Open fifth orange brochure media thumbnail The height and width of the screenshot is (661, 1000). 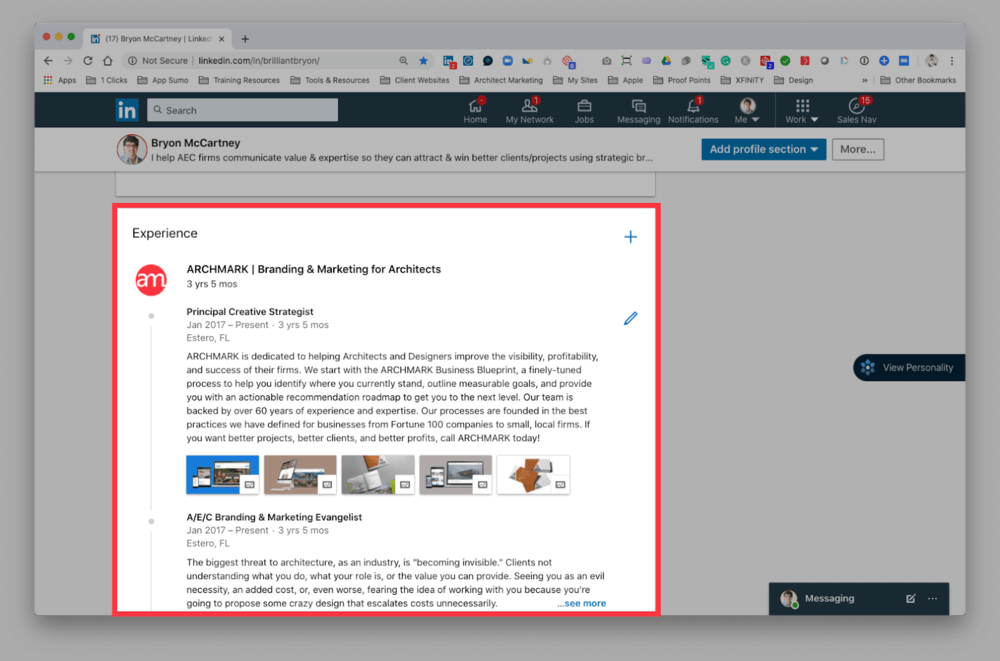click(x=533, y=475)
